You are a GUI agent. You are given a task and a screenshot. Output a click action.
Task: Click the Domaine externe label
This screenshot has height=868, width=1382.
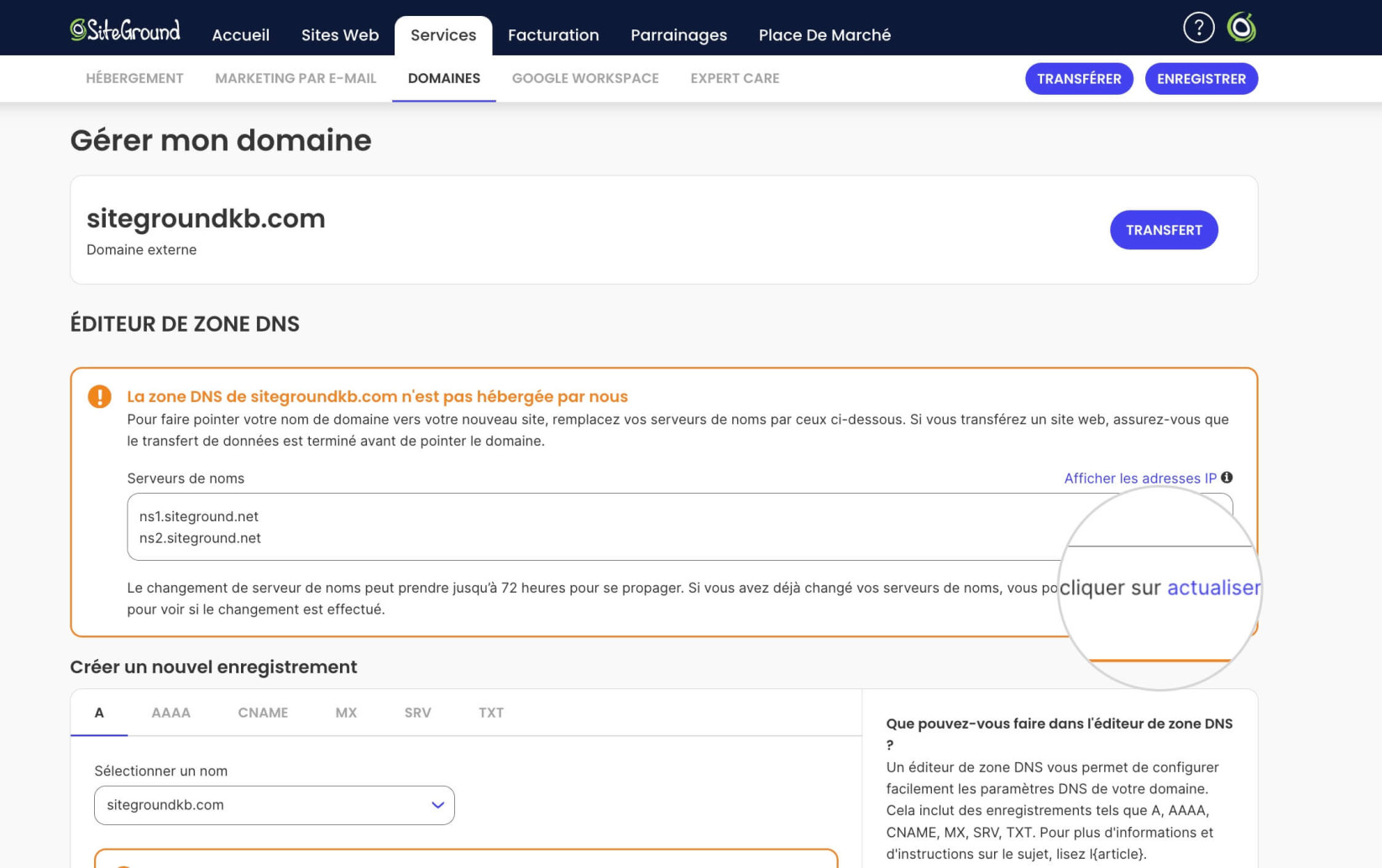pos(141,250)
